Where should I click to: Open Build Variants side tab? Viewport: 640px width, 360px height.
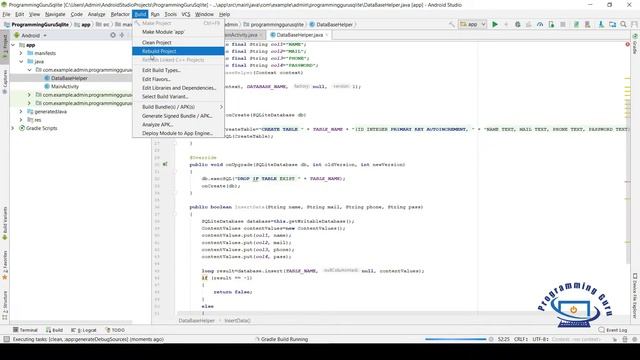5,223
